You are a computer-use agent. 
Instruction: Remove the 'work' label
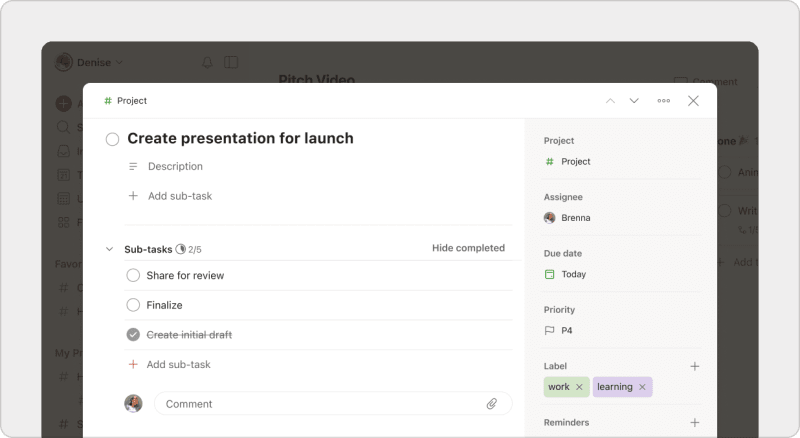click(x=579, y=387)
